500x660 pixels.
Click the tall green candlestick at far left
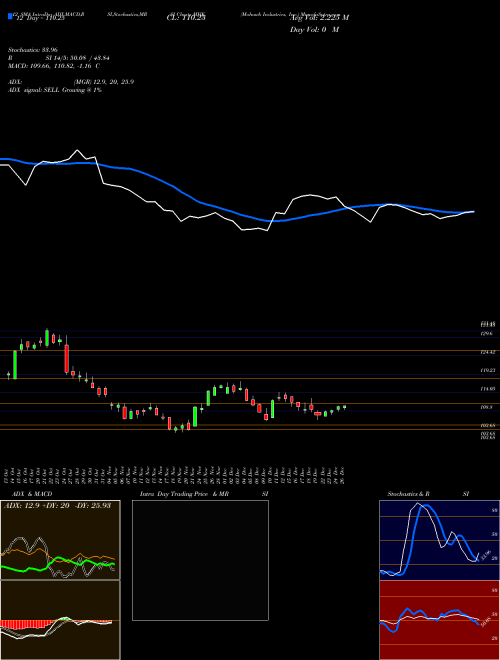[15, 365]
